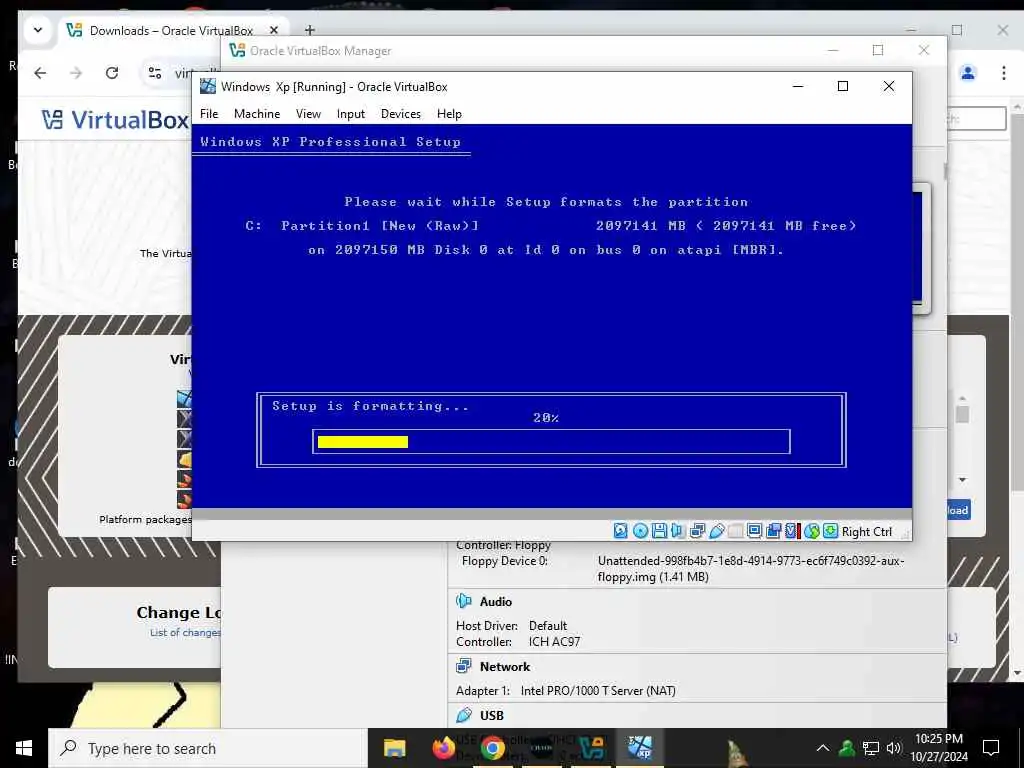The height and width of the screenshot is (768, 1024).
Task: Switch to Downloads – Oracle VirtualBox browser tab
Action: click(x=171, y=31)
